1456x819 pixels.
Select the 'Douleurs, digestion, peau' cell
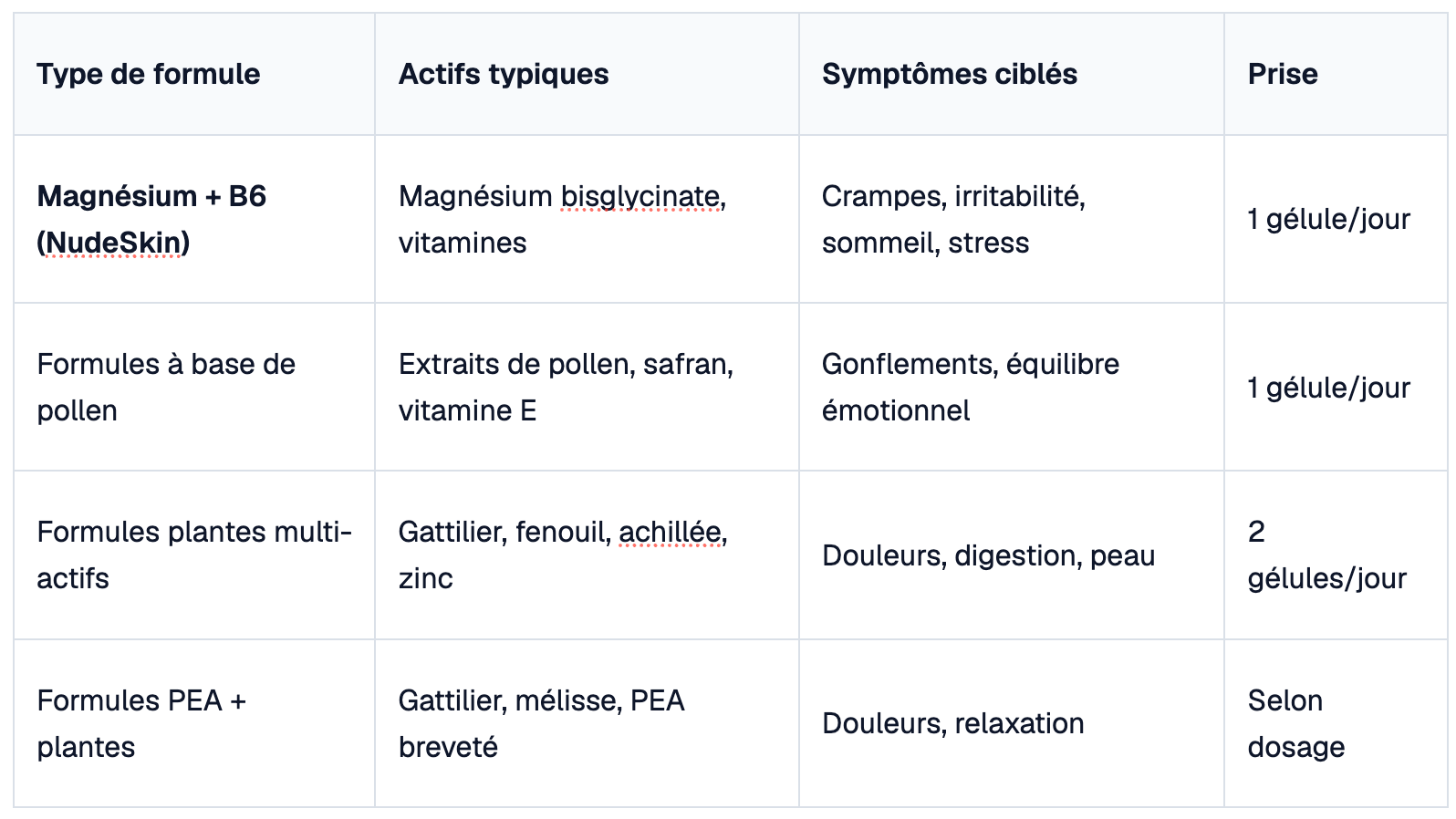tap(1011, 555)
